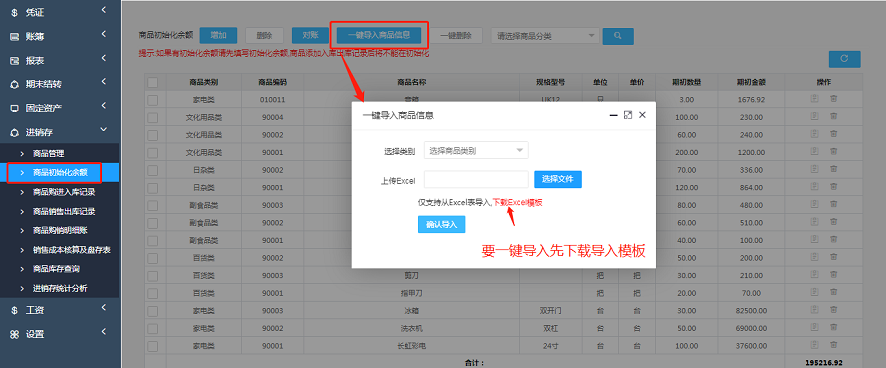Click the 增加 button
Viewport: 886px width, 368px height.
[x=218, y=35]
